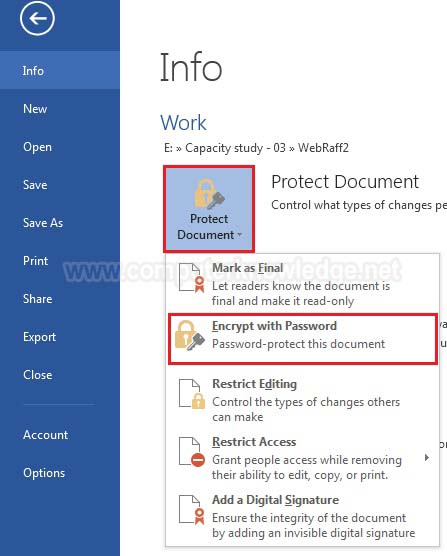Click the back arrow circle icon
The image size is (447, 556).
point(37,18)
